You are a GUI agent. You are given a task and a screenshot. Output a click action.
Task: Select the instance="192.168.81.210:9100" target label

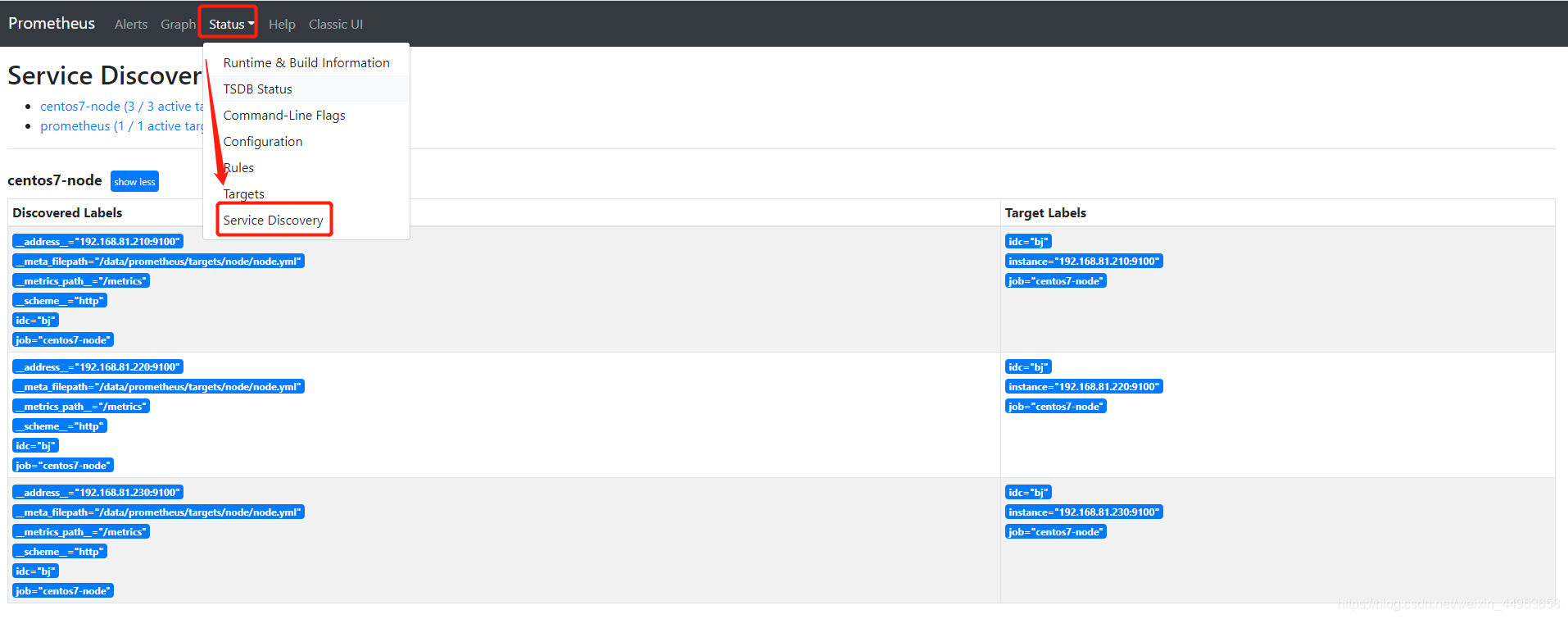[1084, 261]
